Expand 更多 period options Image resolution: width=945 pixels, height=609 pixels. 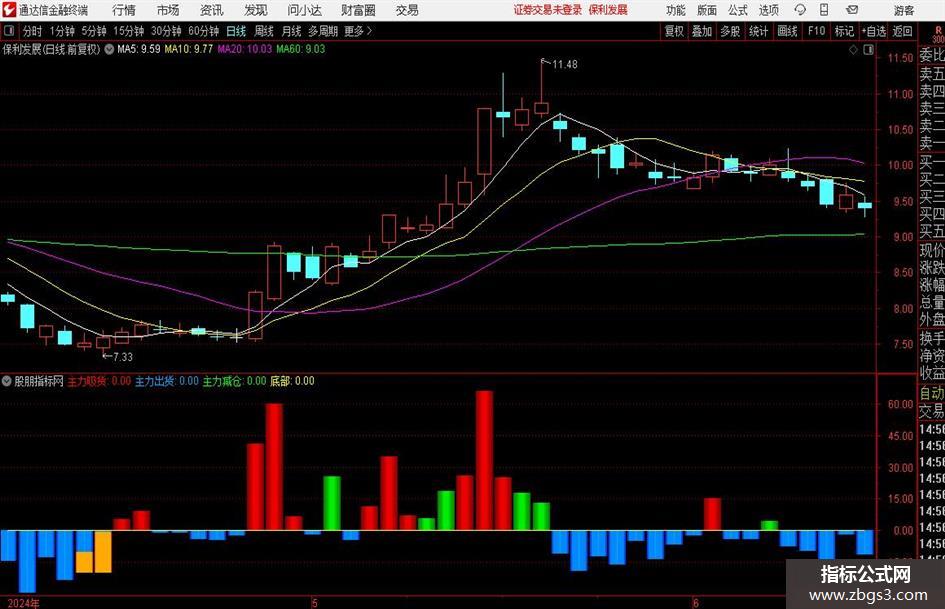pyautogui.click(x=358, y=31)
